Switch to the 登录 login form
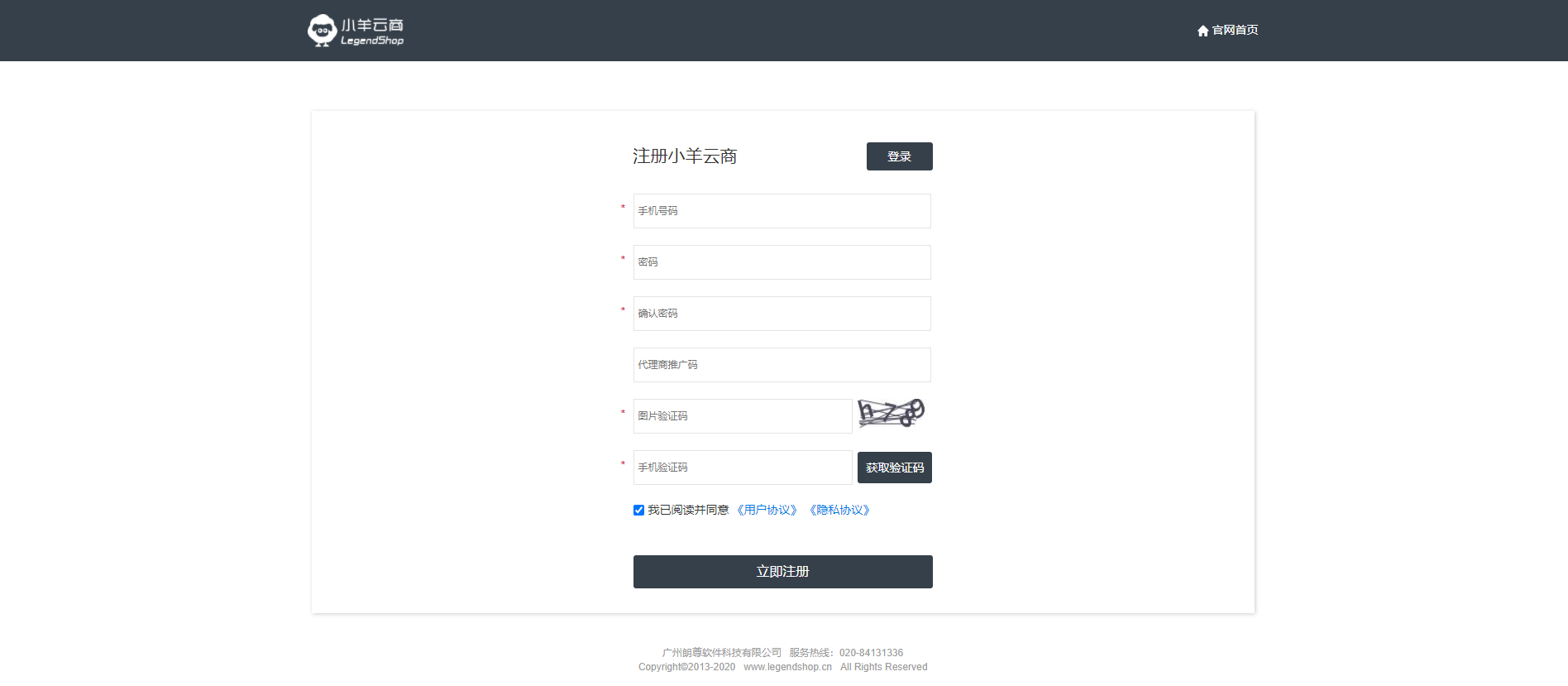The height and width of the screenshot is (686, 1568). coord(899,156)
